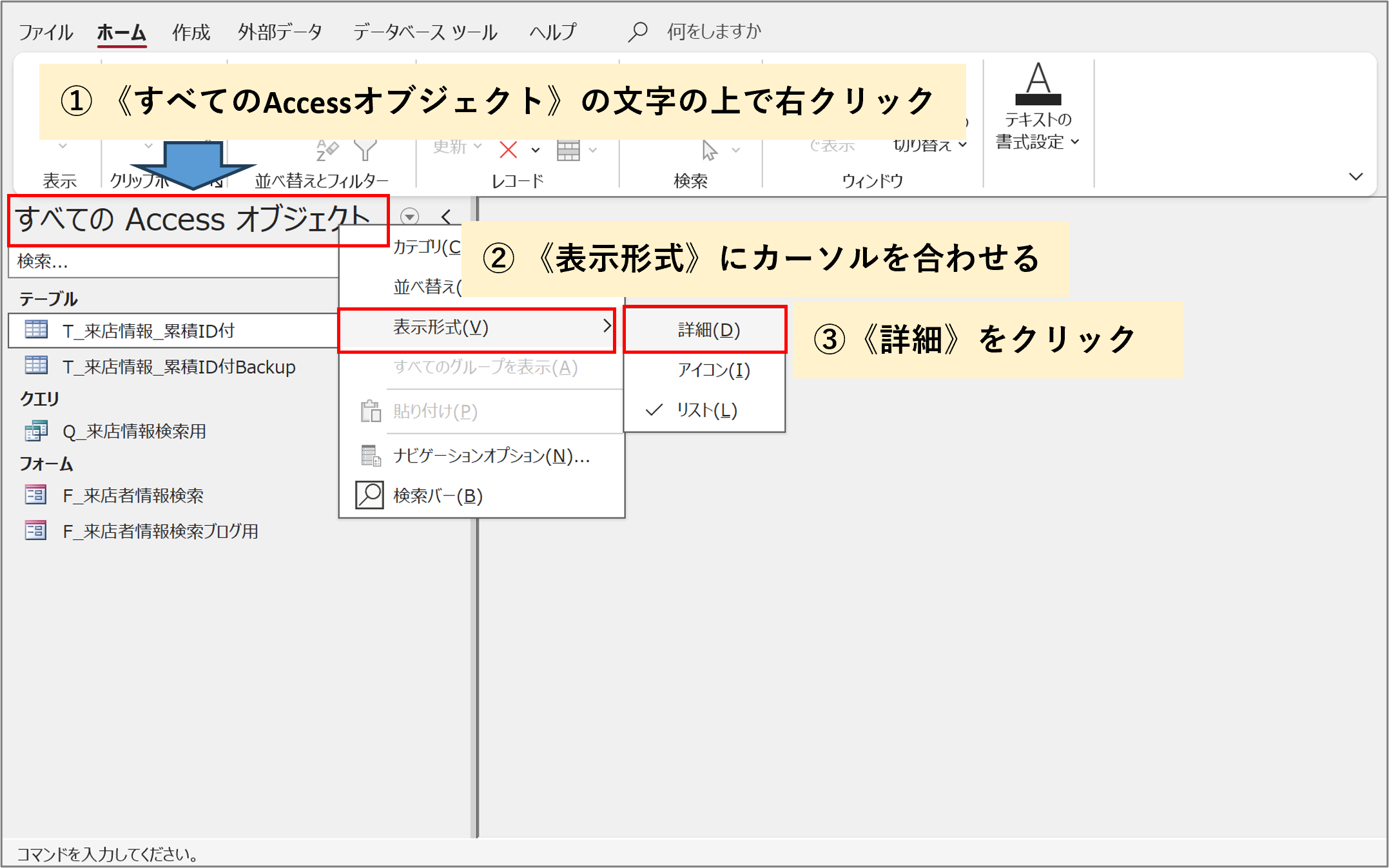Click the paste clipboard icon in menu
Viewport: 1389px width, 868px height.
371,410
